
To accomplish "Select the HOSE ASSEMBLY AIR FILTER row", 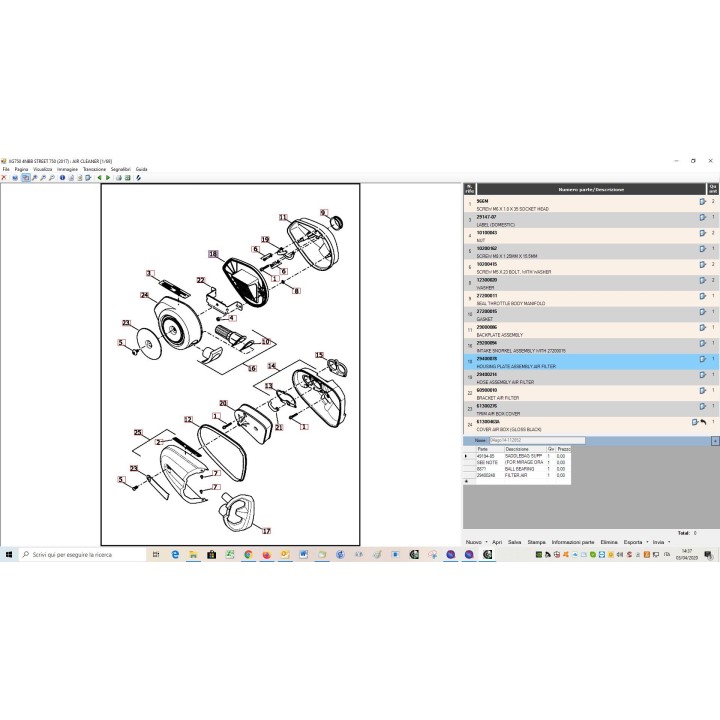I will (591, 378).
